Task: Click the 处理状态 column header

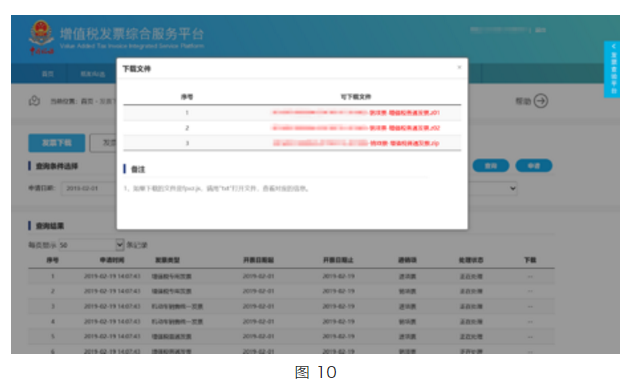Action: [x=471, y=260]
